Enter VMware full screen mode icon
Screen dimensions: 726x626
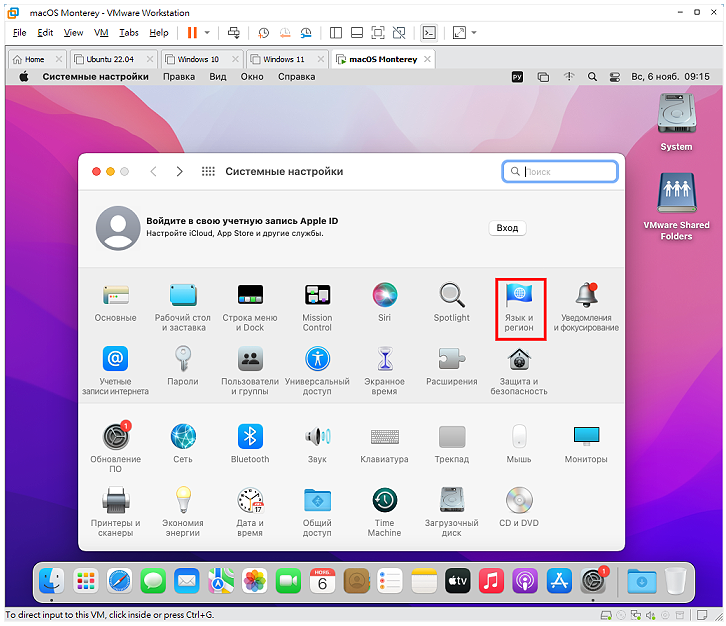[x=378, y=32]
